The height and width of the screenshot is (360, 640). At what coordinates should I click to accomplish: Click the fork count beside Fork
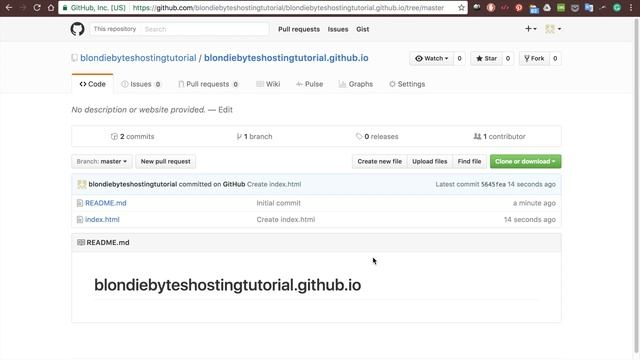tap(555, 58)
